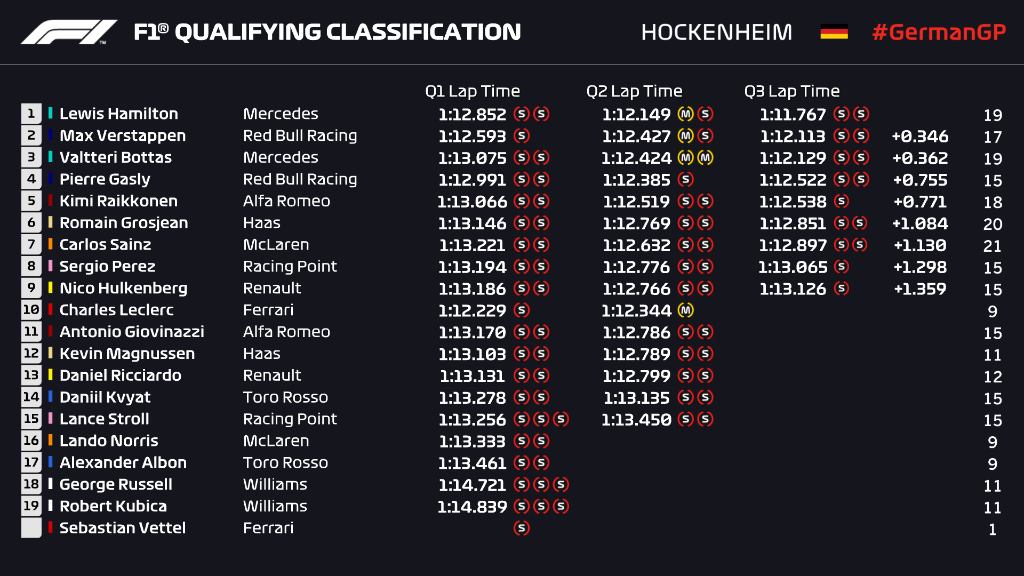Click the German flag icon
The image size is (1024, 576).
click(834, 32)
